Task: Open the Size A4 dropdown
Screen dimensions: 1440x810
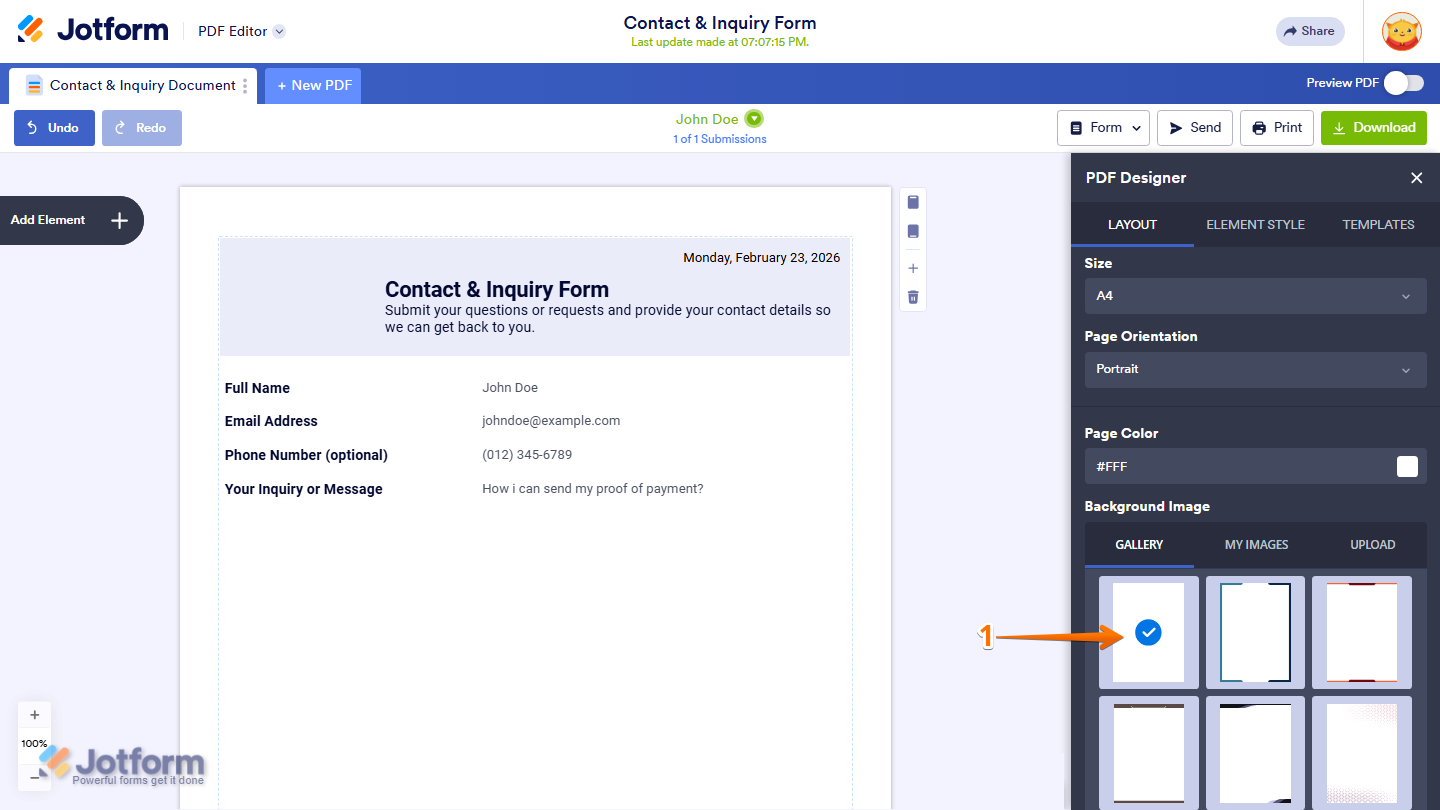Action: click(x=1255, y=296)
